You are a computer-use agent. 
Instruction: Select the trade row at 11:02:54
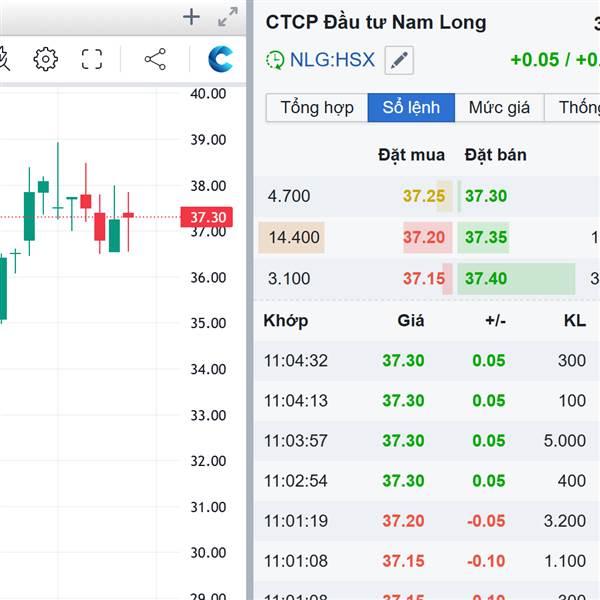427,481
